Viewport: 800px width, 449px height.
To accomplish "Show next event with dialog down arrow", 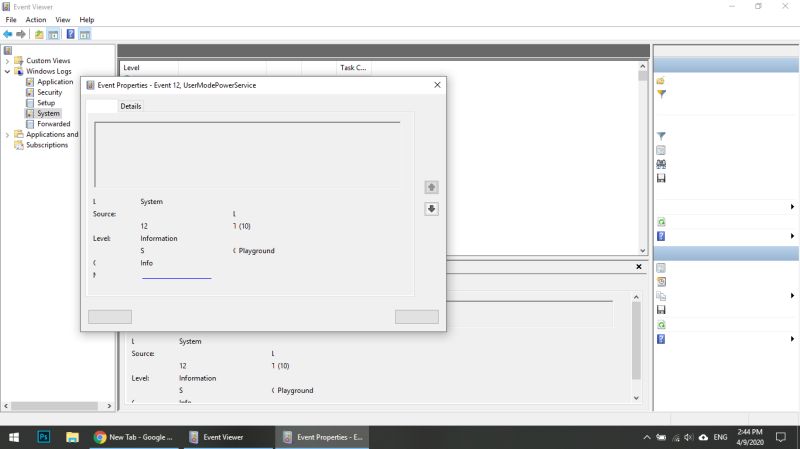I will (431, 209).
